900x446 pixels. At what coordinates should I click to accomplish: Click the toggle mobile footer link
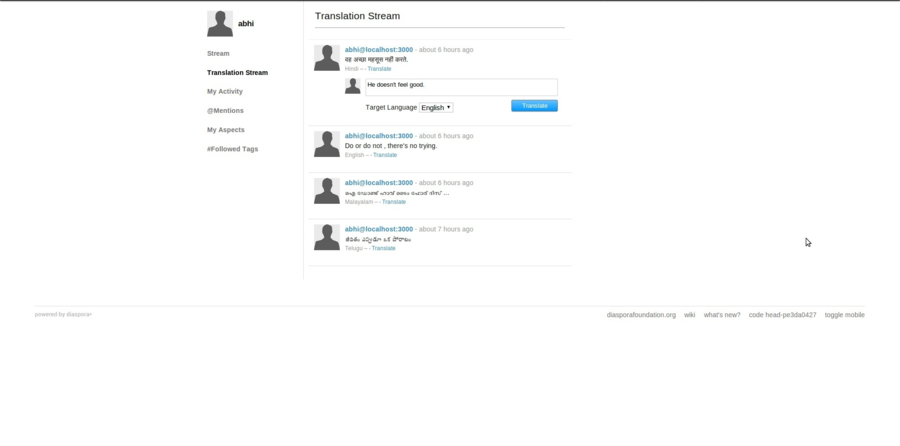pos(844,315)
